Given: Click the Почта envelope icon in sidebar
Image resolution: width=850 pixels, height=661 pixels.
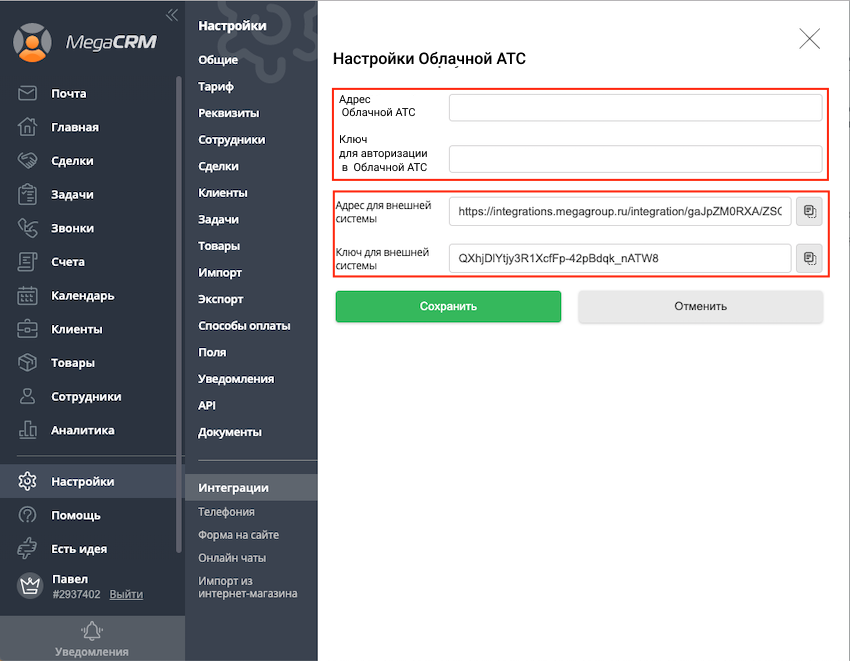Looking at the screenshot, I should point(28,93).
